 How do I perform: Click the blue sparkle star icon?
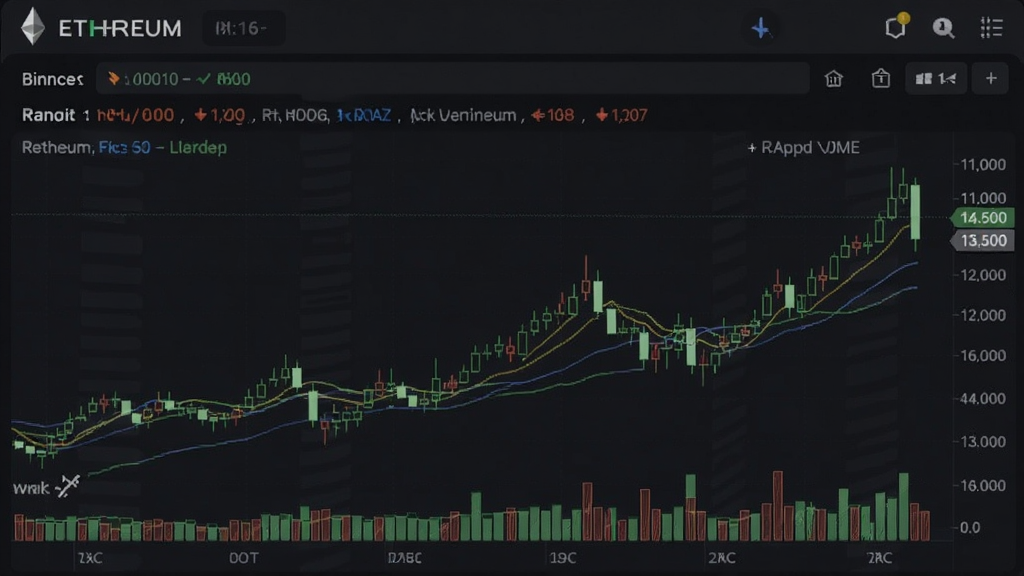click(x=760, y=28)
